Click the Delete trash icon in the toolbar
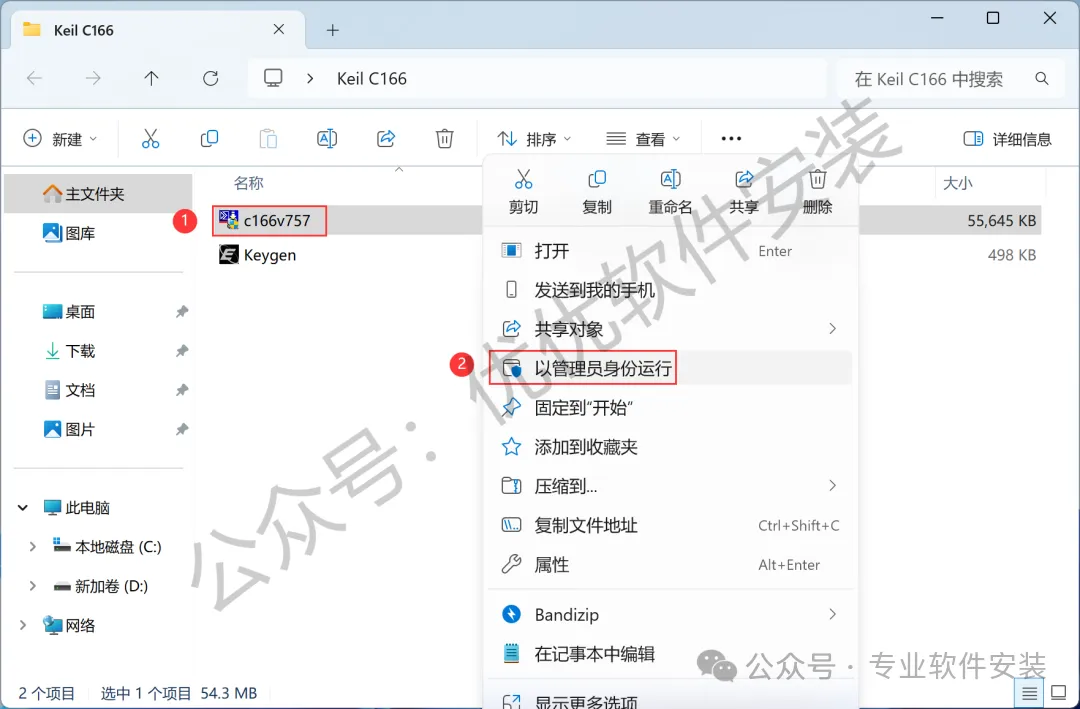The height and width of the screenshot is (709, 1080). tap(445, 138)
